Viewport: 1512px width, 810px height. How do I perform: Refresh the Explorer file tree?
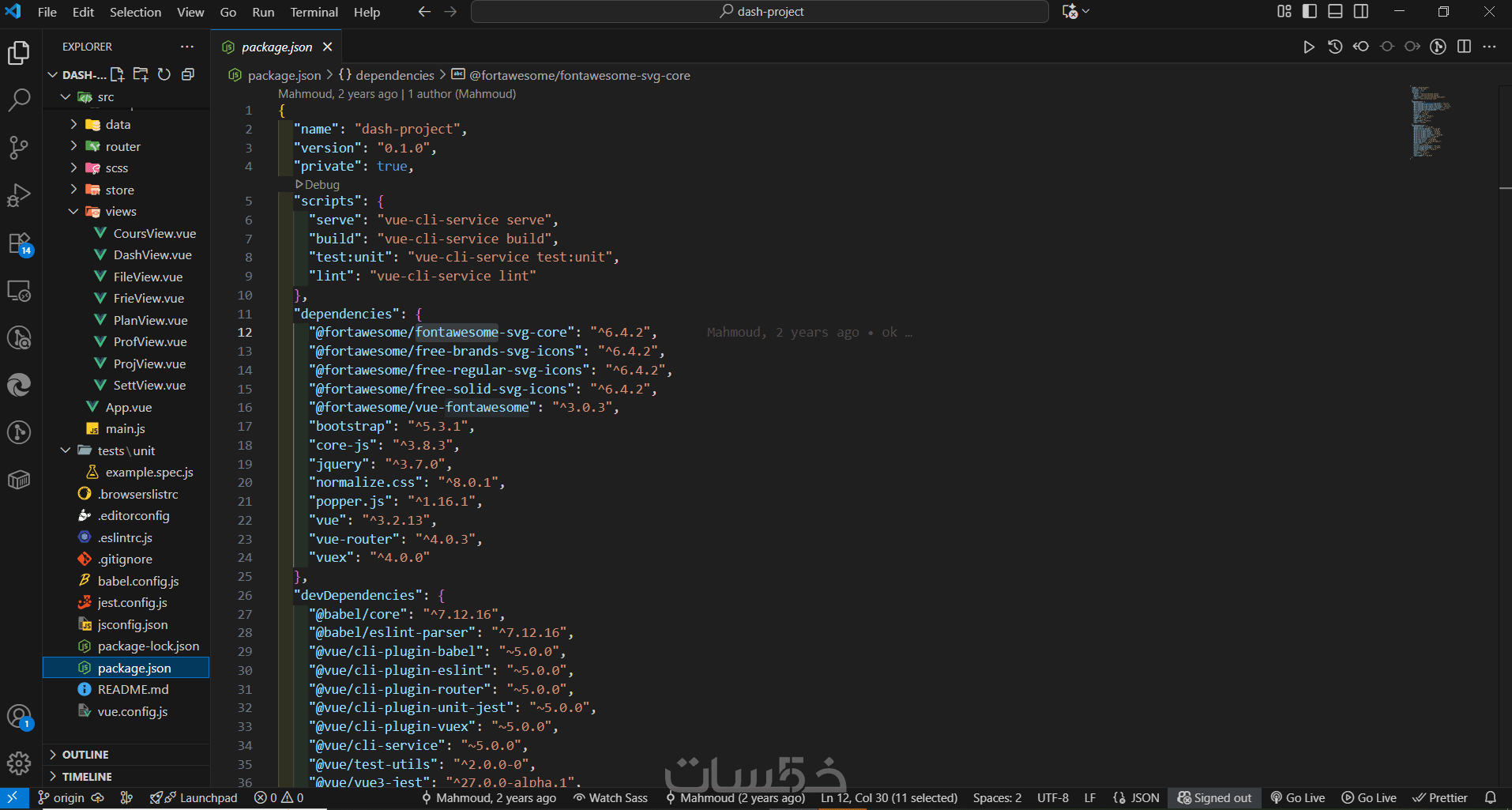pos(164,74)
